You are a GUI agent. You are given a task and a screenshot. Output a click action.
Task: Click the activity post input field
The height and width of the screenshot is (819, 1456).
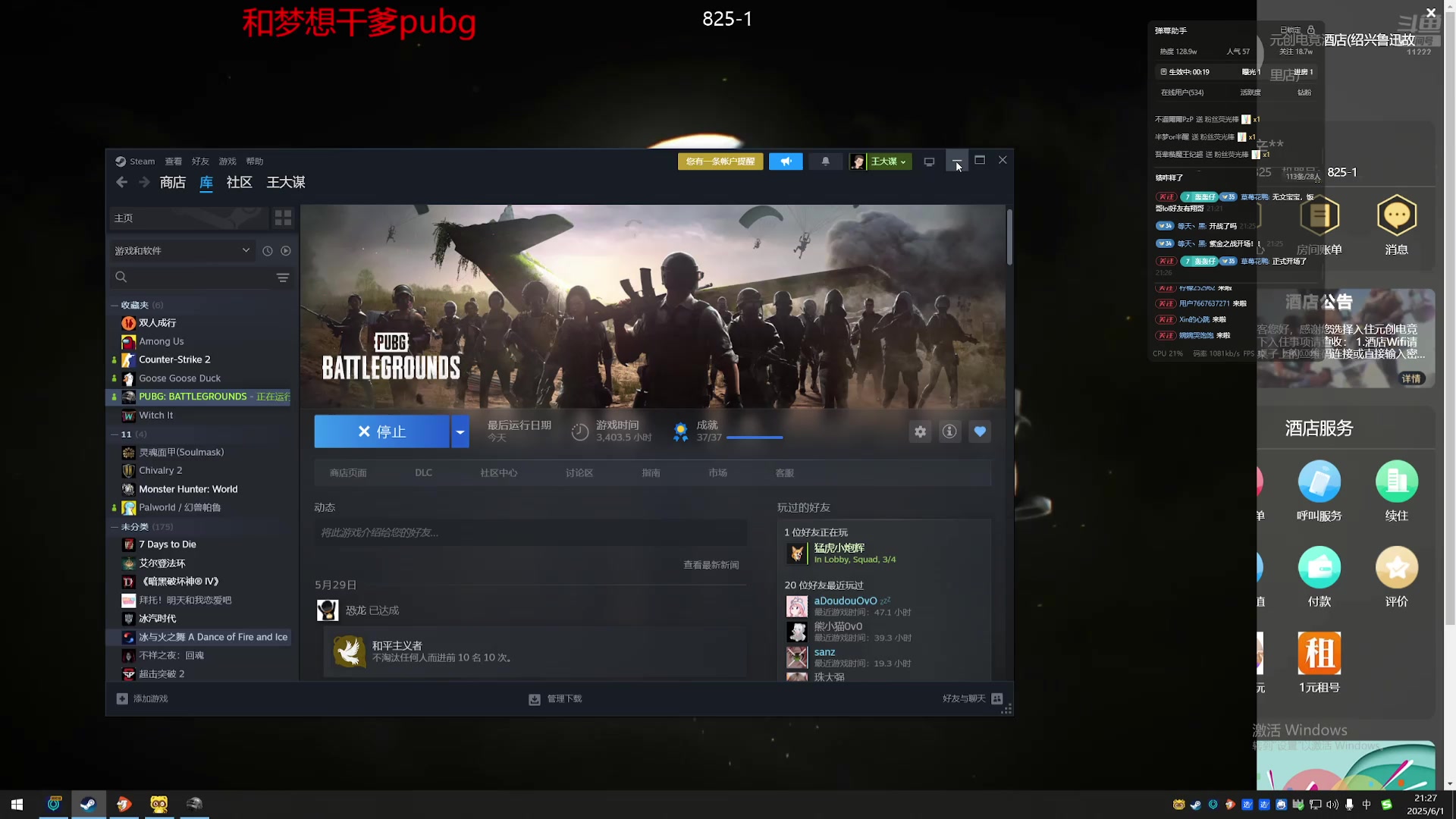(x=530, y=532)
